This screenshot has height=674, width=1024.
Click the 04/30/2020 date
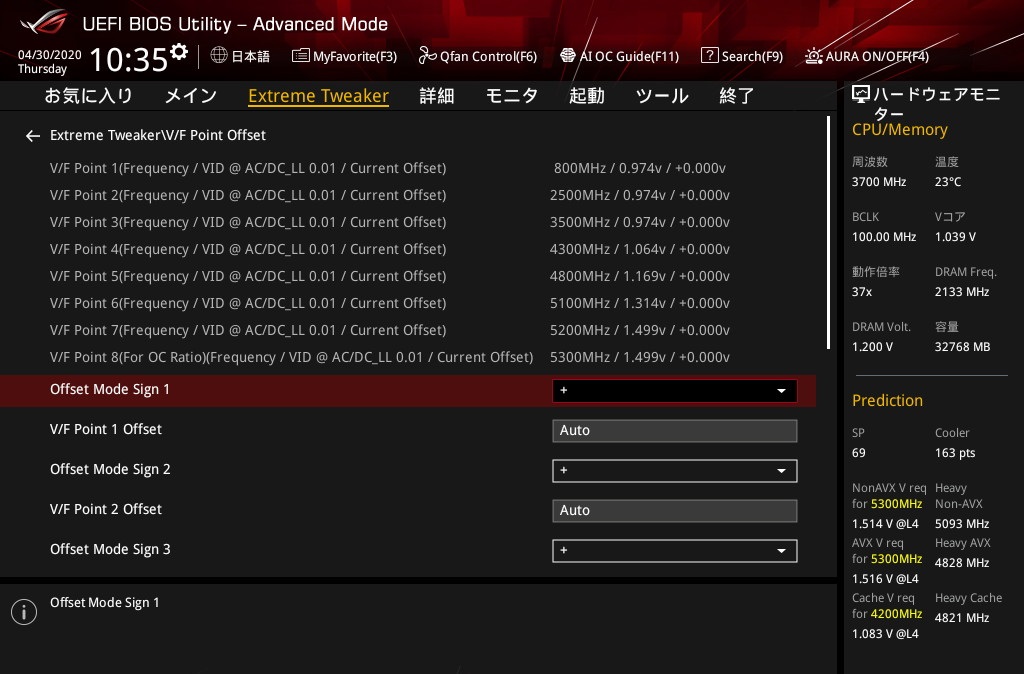tap(50, 55)
